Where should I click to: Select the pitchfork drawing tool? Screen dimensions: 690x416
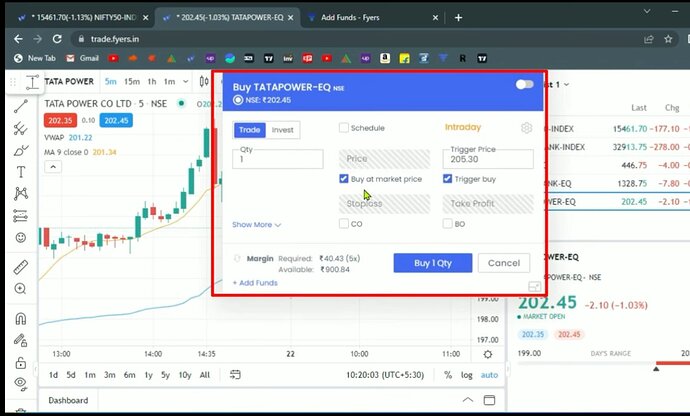(21, 128)
